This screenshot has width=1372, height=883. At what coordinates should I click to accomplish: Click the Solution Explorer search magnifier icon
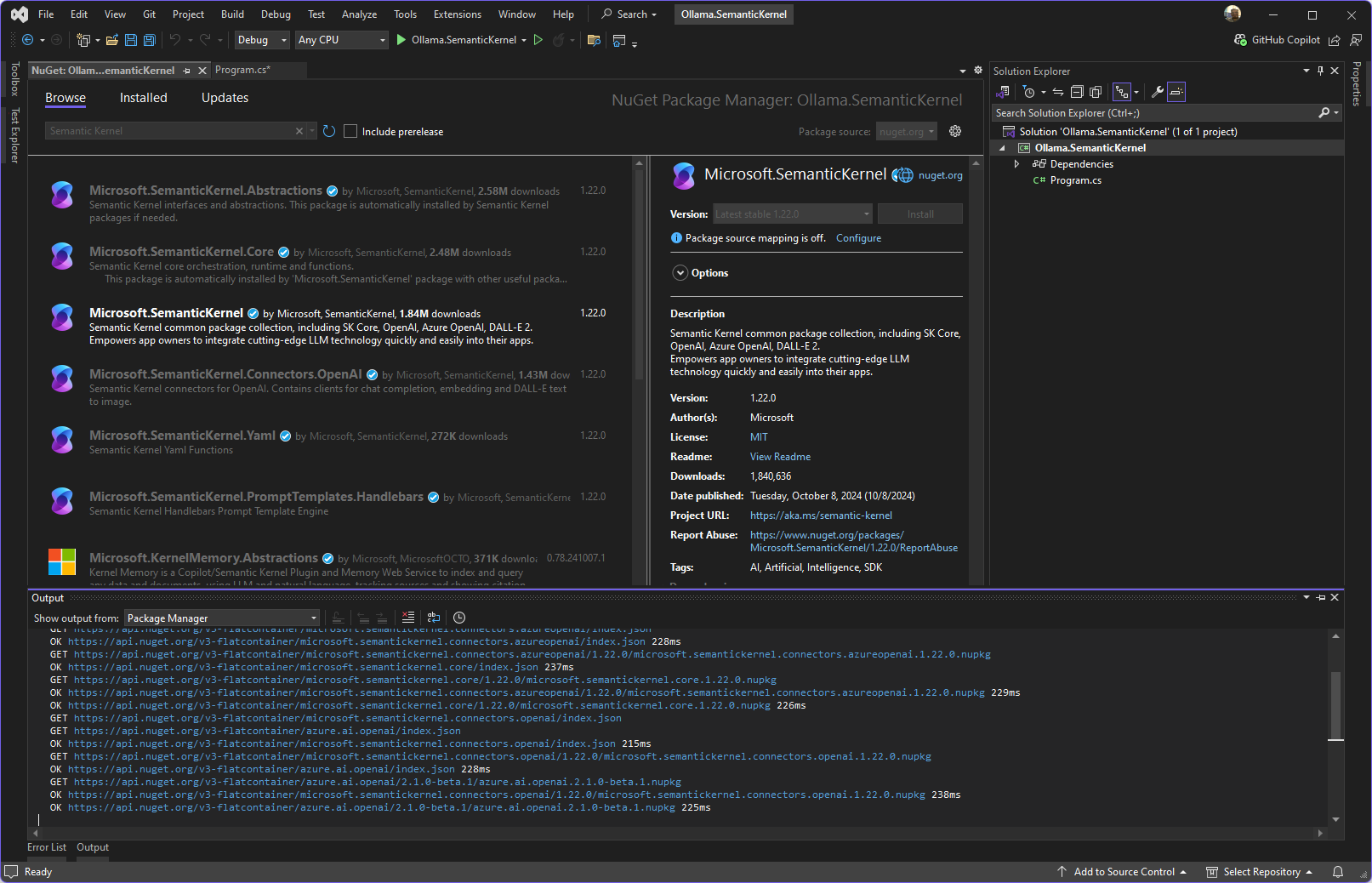point(1324,113)
